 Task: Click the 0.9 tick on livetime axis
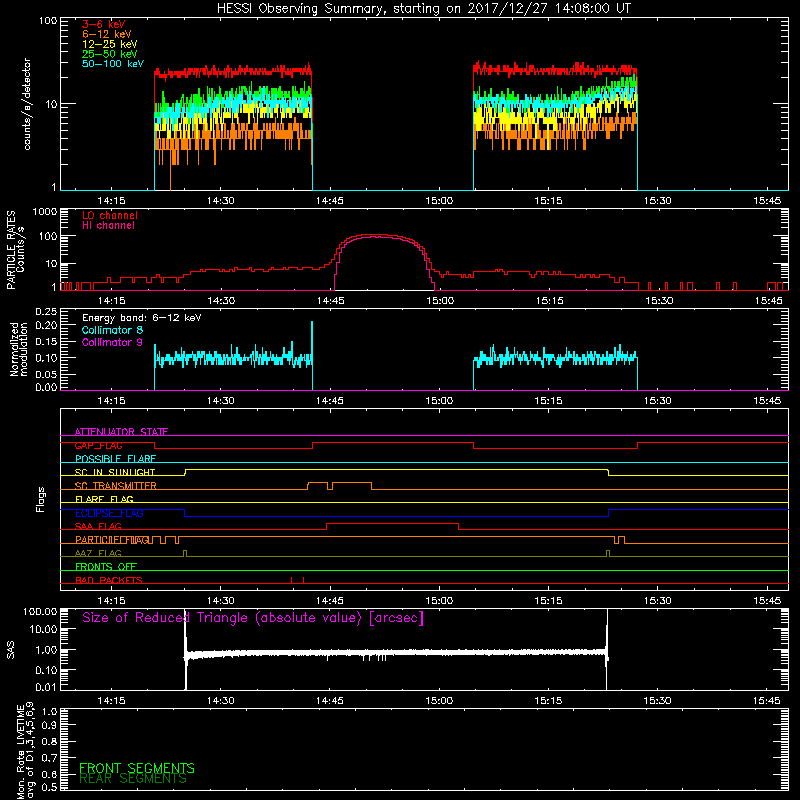pos(50,725)
